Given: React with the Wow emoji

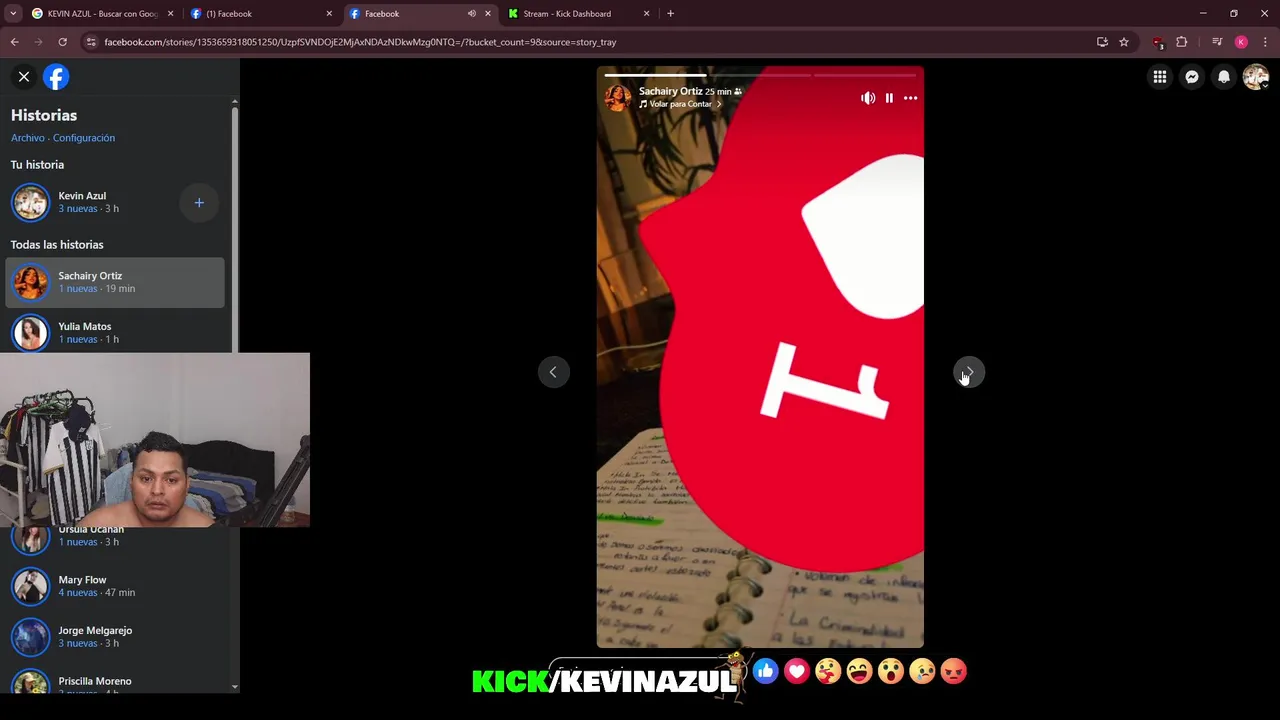Looking at the screenshot, I should 891,671.
